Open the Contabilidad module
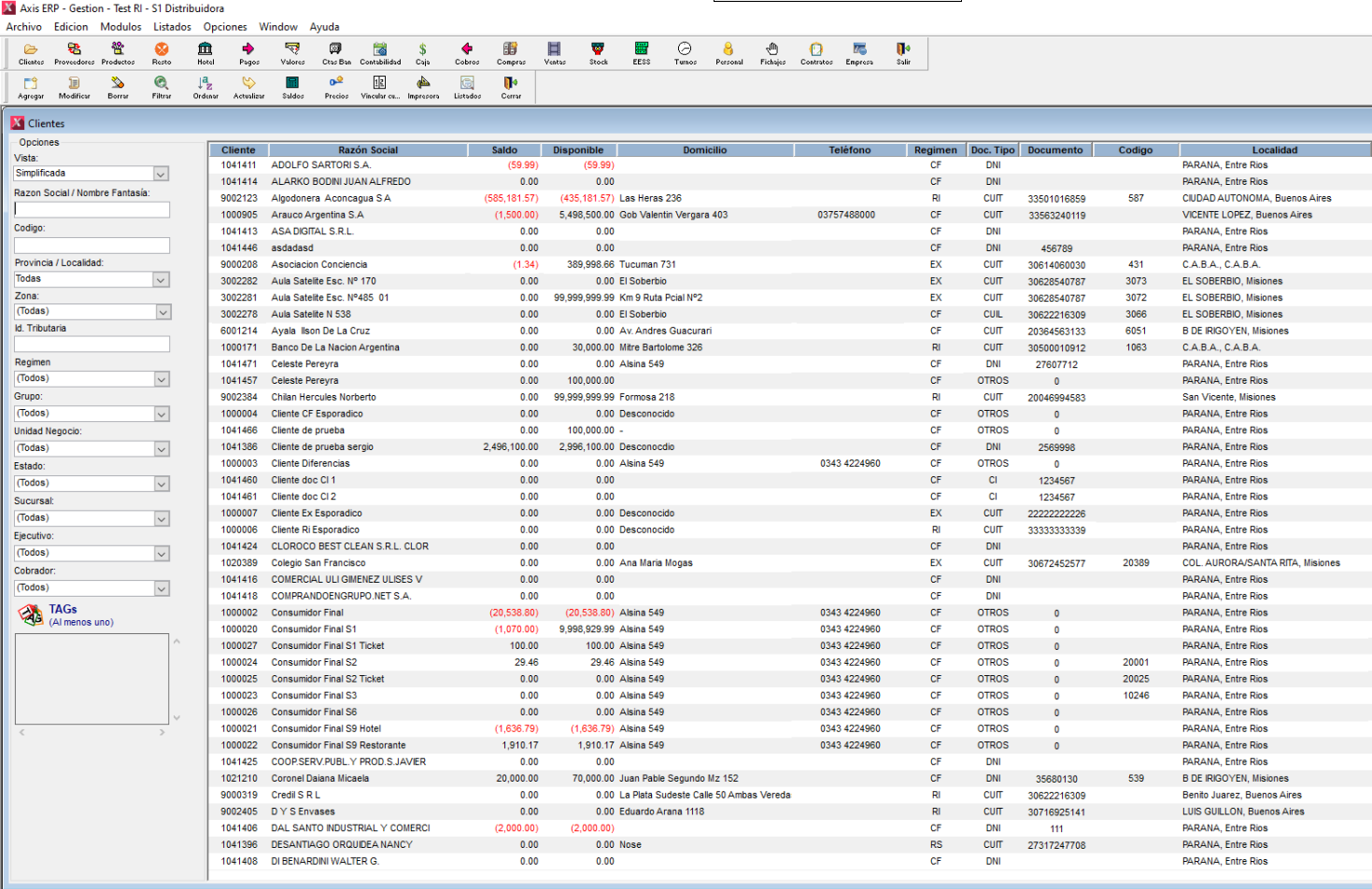This screenshot has width=1372, height=889. pyautogui.click(x=380, y=52)
